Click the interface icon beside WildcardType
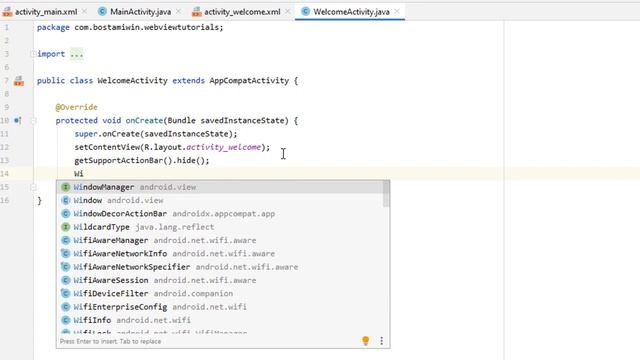This screenshot has width=640, height=360. pos(66,227)
